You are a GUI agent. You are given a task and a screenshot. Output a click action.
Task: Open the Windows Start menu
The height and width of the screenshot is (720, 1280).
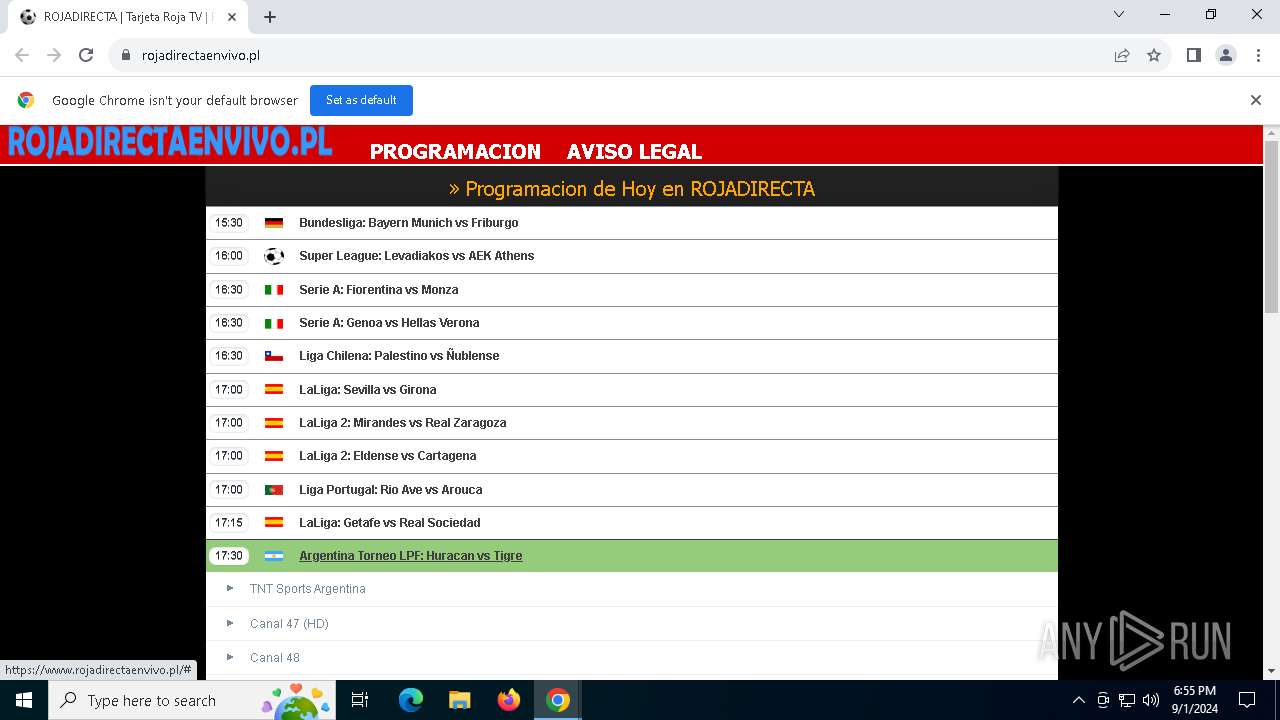[24, 700]
